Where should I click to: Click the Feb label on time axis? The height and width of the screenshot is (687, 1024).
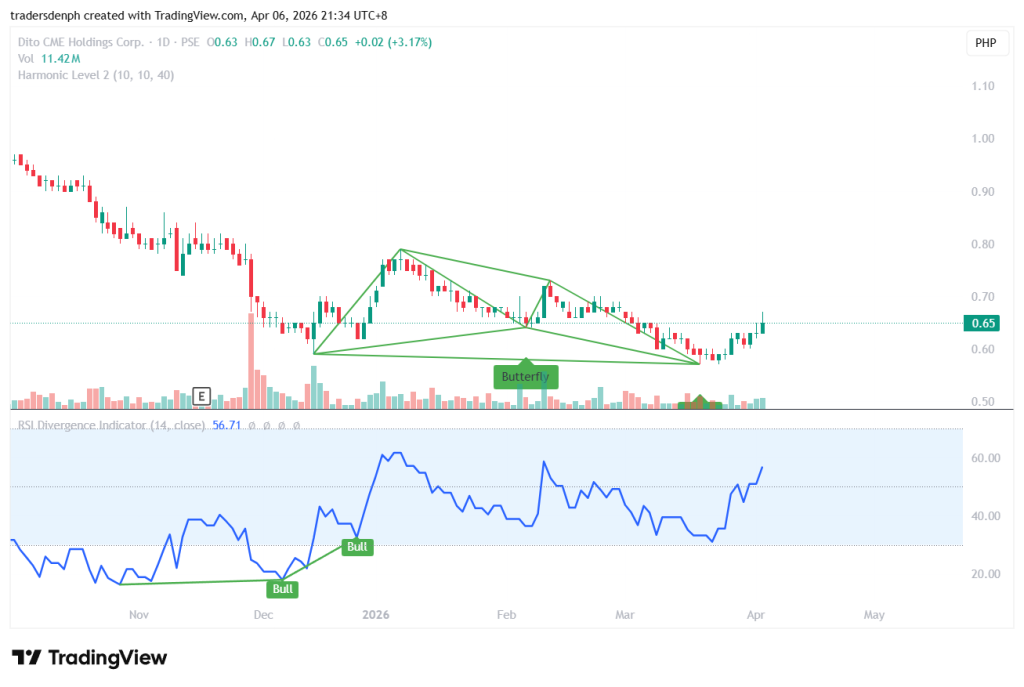tap(507, 614)
